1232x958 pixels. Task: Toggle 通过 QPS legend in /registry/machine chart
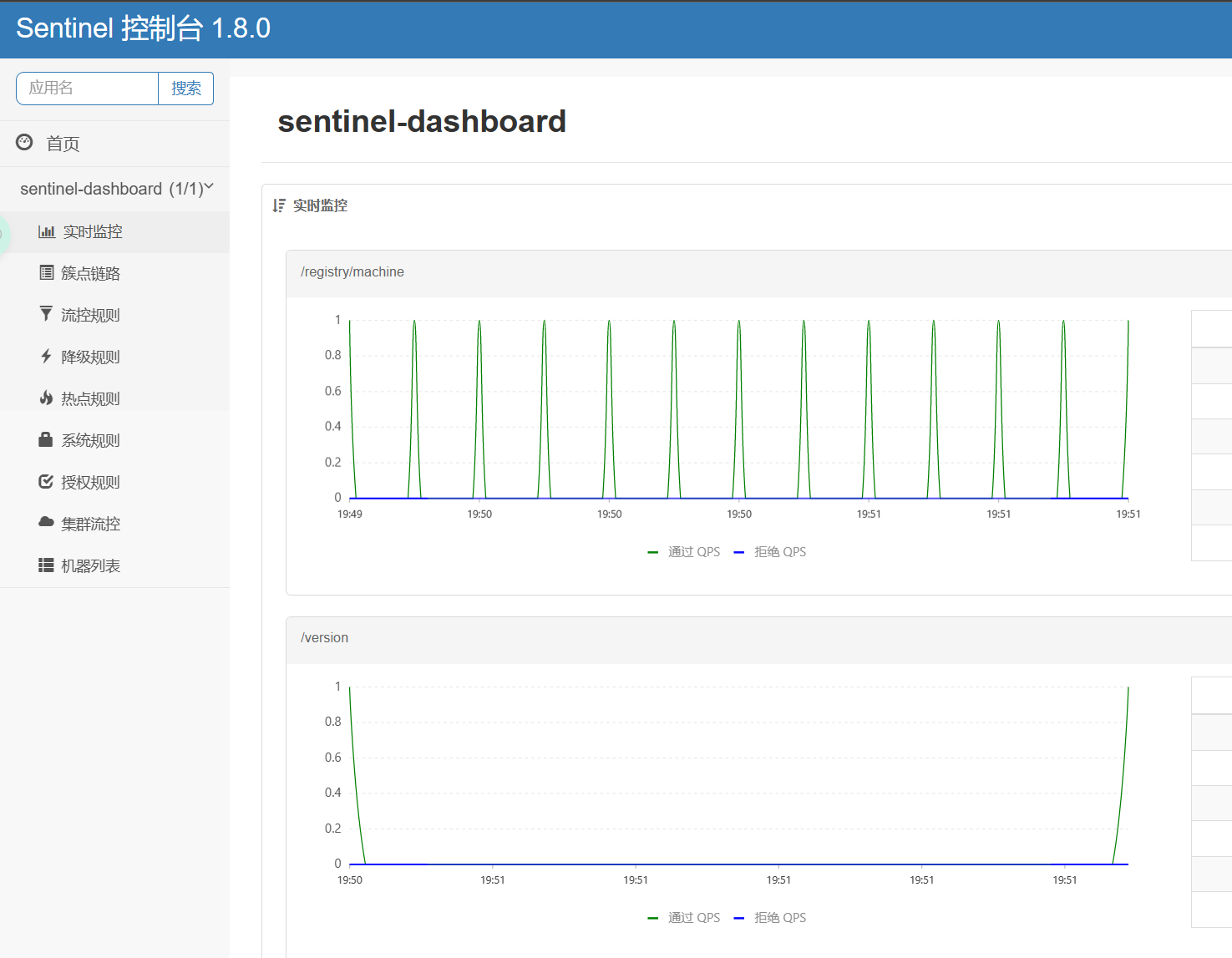684,552
